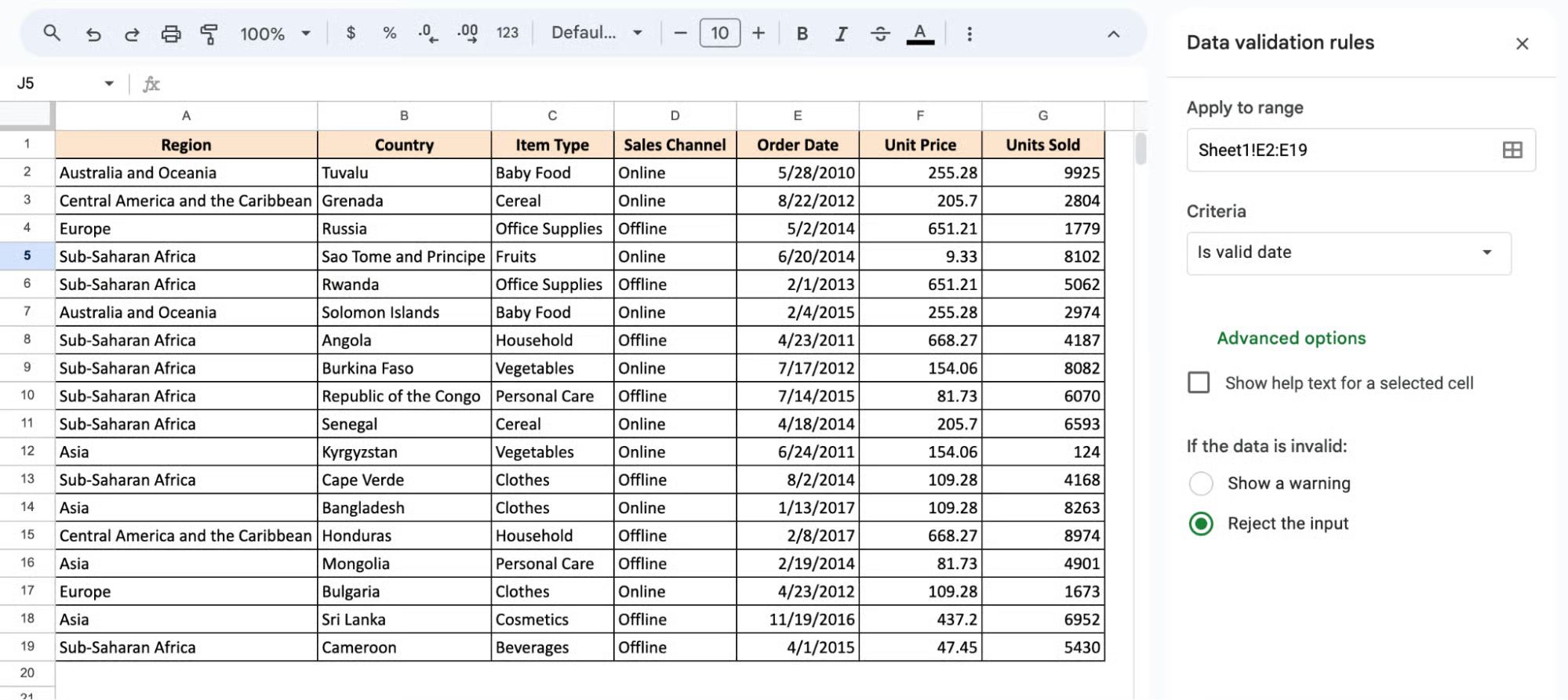
Task: Toggle italic text formatting
Action: coord(841,34)
